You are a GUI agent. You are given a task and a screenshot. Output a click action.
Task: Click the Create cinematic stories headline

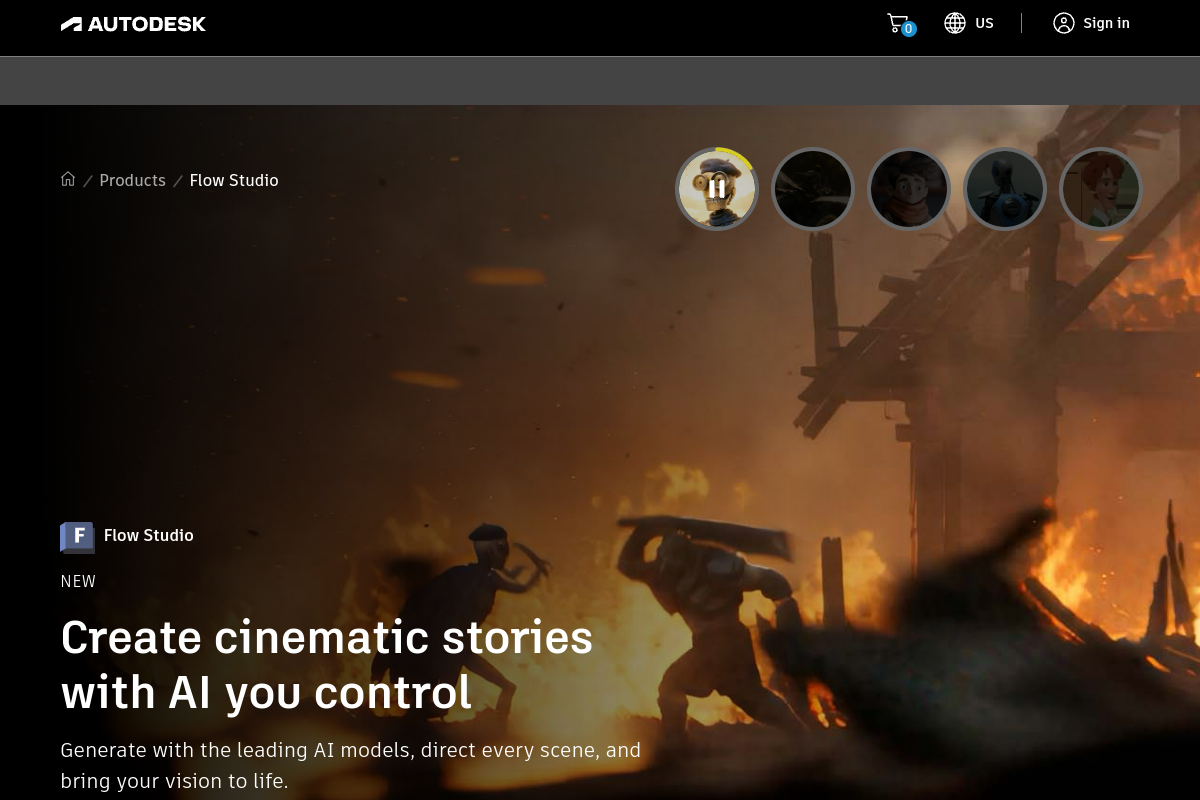point(327,664)
